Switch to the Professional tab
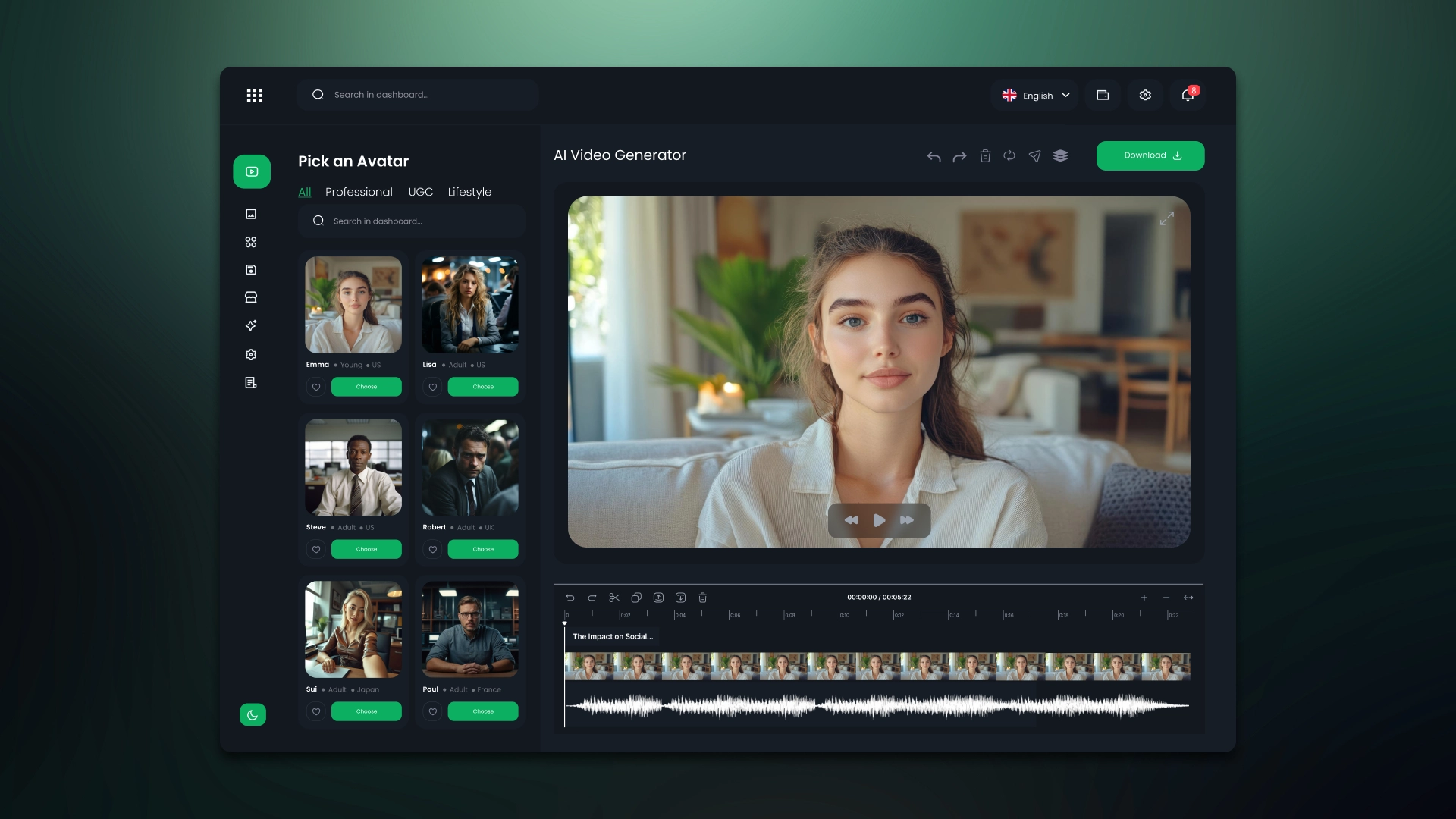The width and height of the screenshot is (1456, 819). coord(359,192)
